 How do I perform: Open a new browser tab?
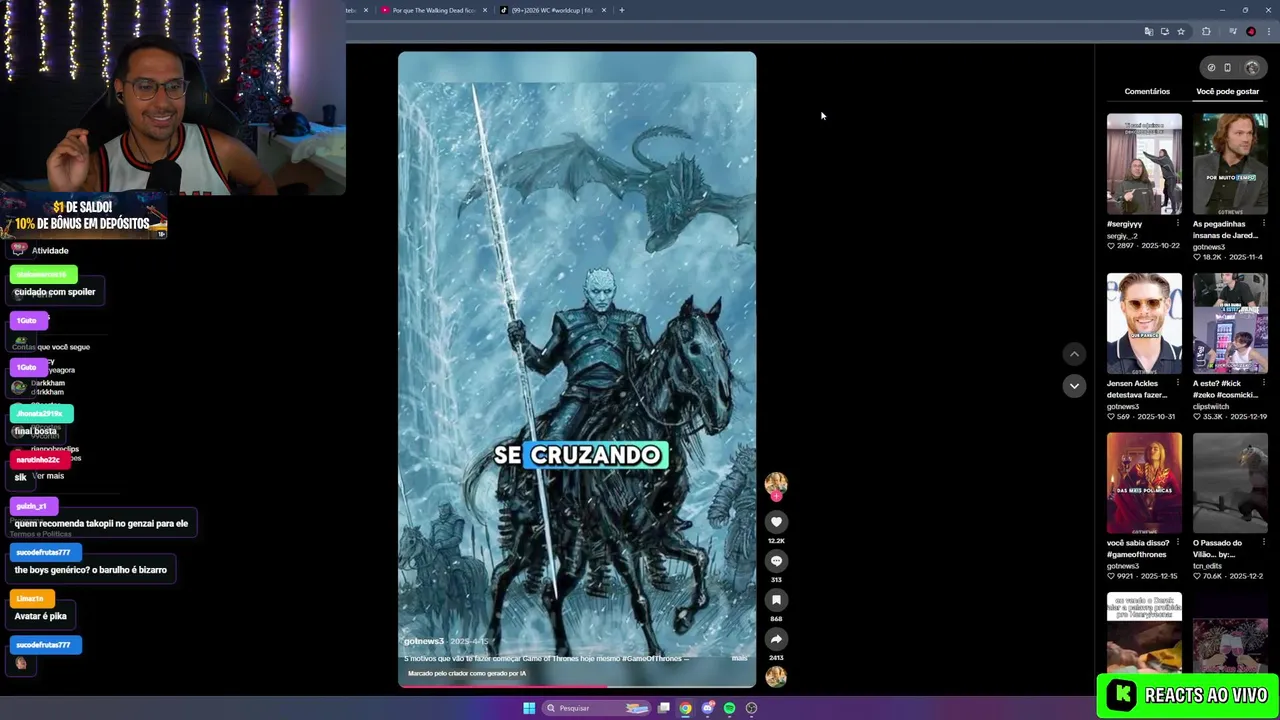[x=621, y=10]
